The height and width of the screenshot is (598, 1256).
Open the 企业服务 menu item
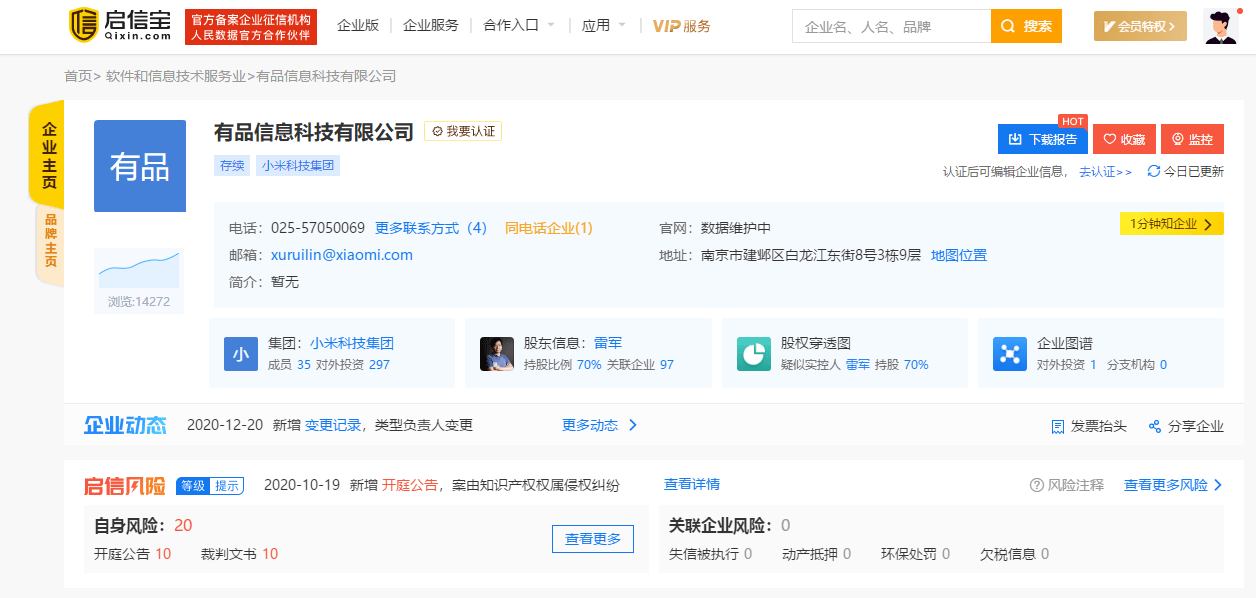pyautogui.click(x=431, y=26)
